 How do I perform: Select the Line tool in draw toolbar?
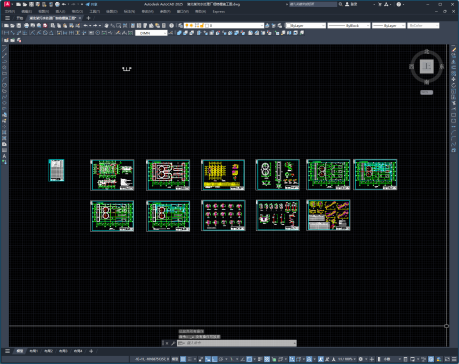[x=4, y=49]
